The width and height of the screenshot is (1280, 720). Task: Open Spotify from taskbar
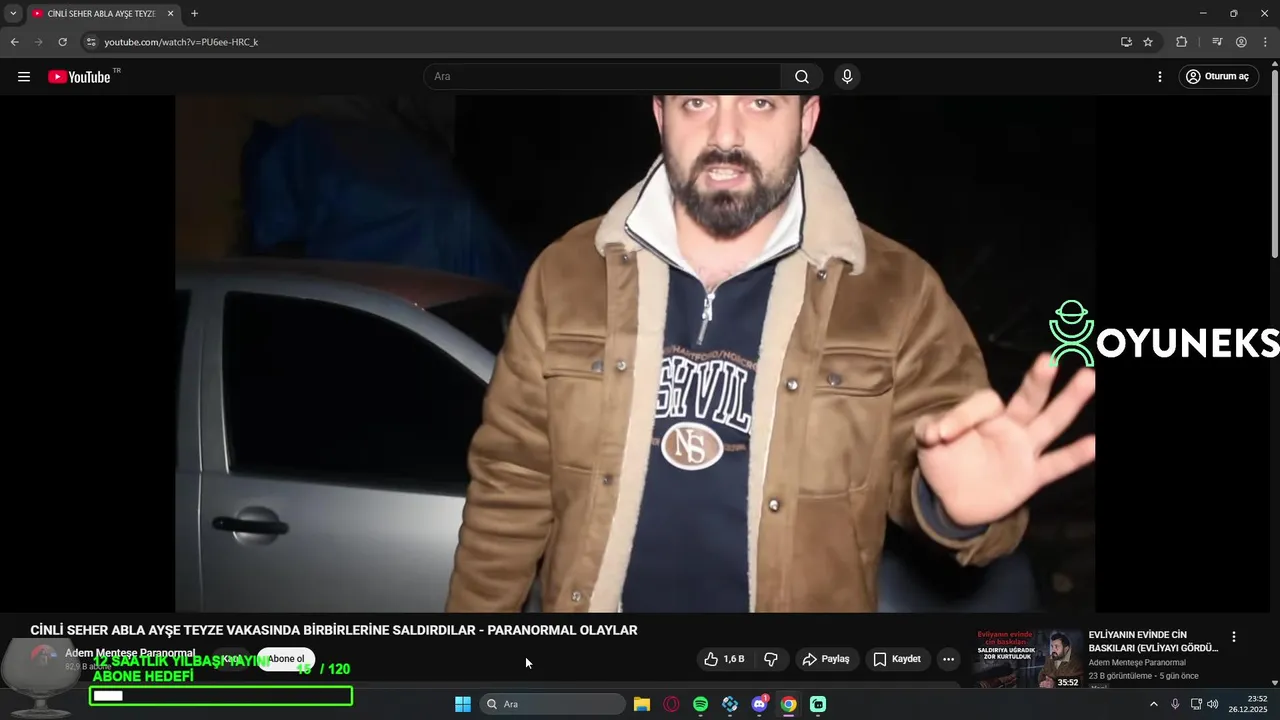(x=700, y=704)
